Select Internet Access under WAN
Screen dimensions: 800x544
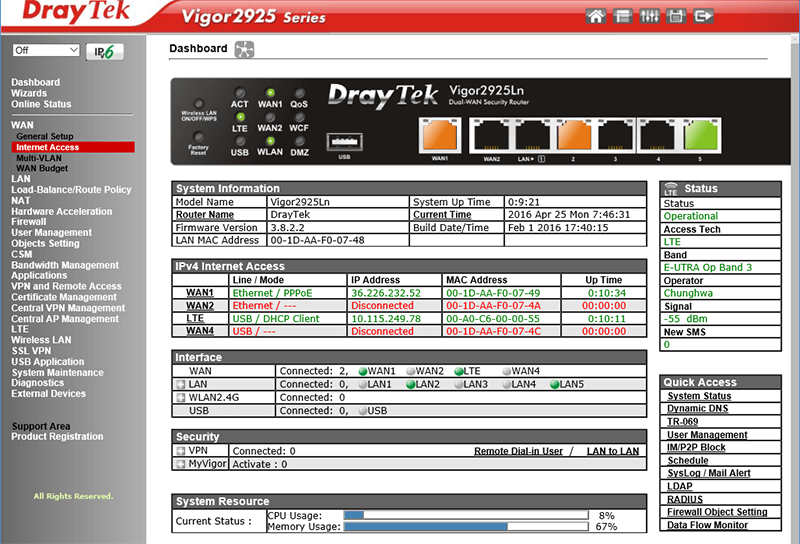click(73, 147)
